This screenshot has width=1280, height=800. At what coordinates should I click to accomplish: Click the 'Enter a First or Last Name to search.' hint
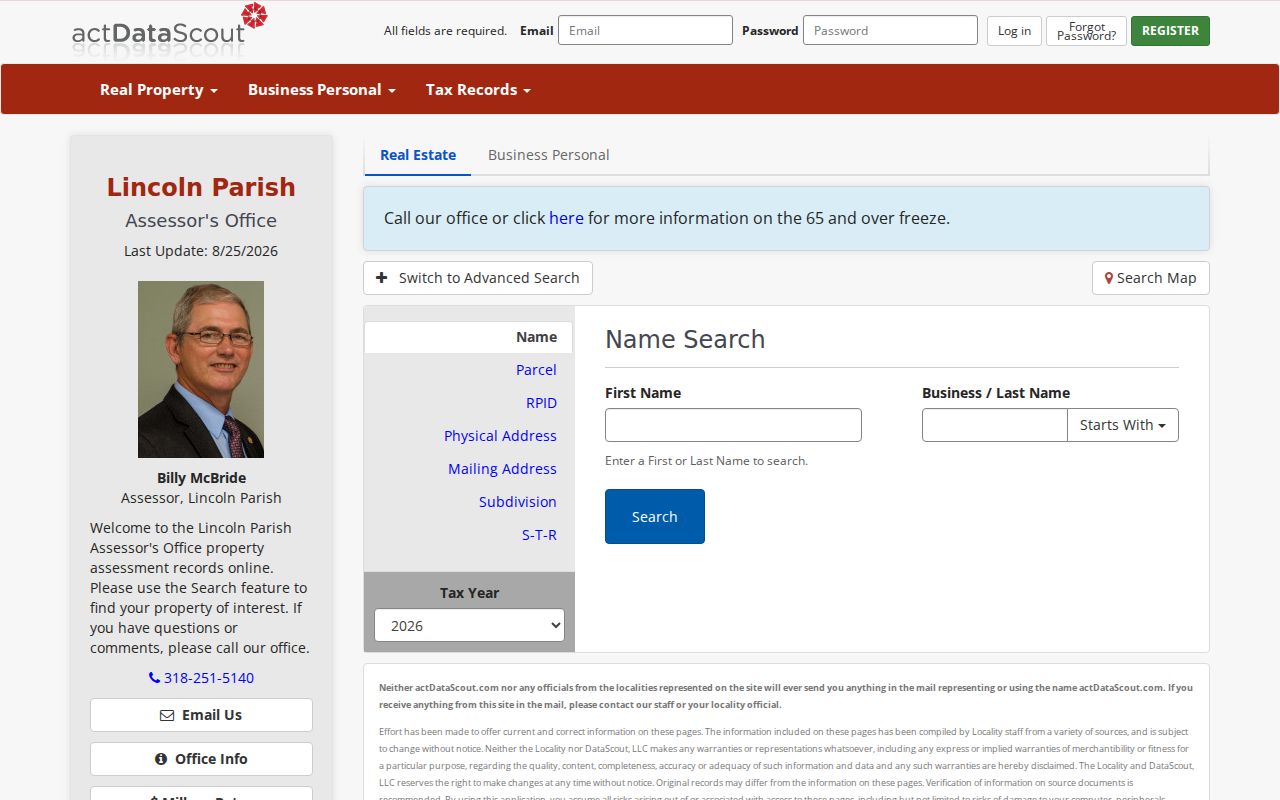(x=706, y=461)
